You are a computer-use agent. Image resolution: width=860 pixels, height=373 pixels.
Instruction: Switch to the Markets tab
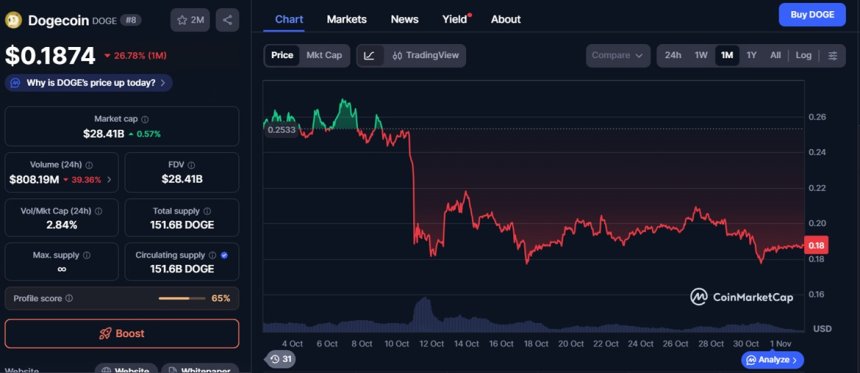[347, 19]
